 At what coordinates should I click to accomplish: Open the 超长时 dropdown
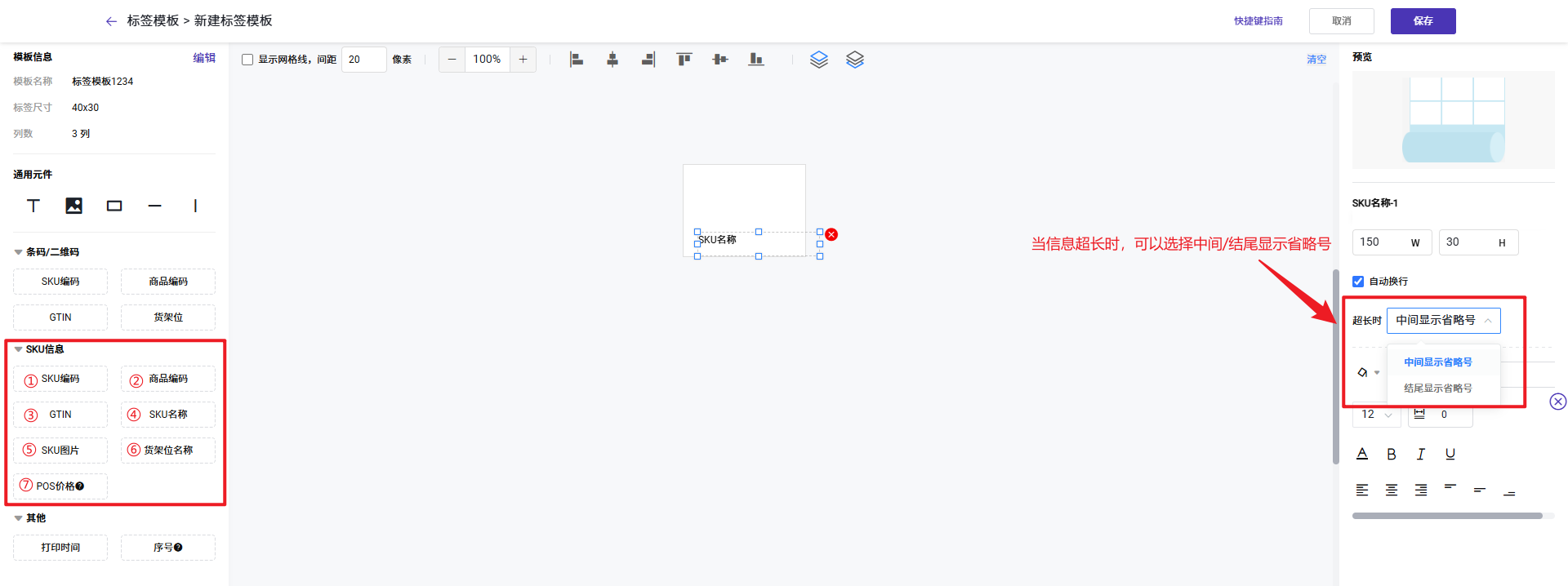[1443, 321]
